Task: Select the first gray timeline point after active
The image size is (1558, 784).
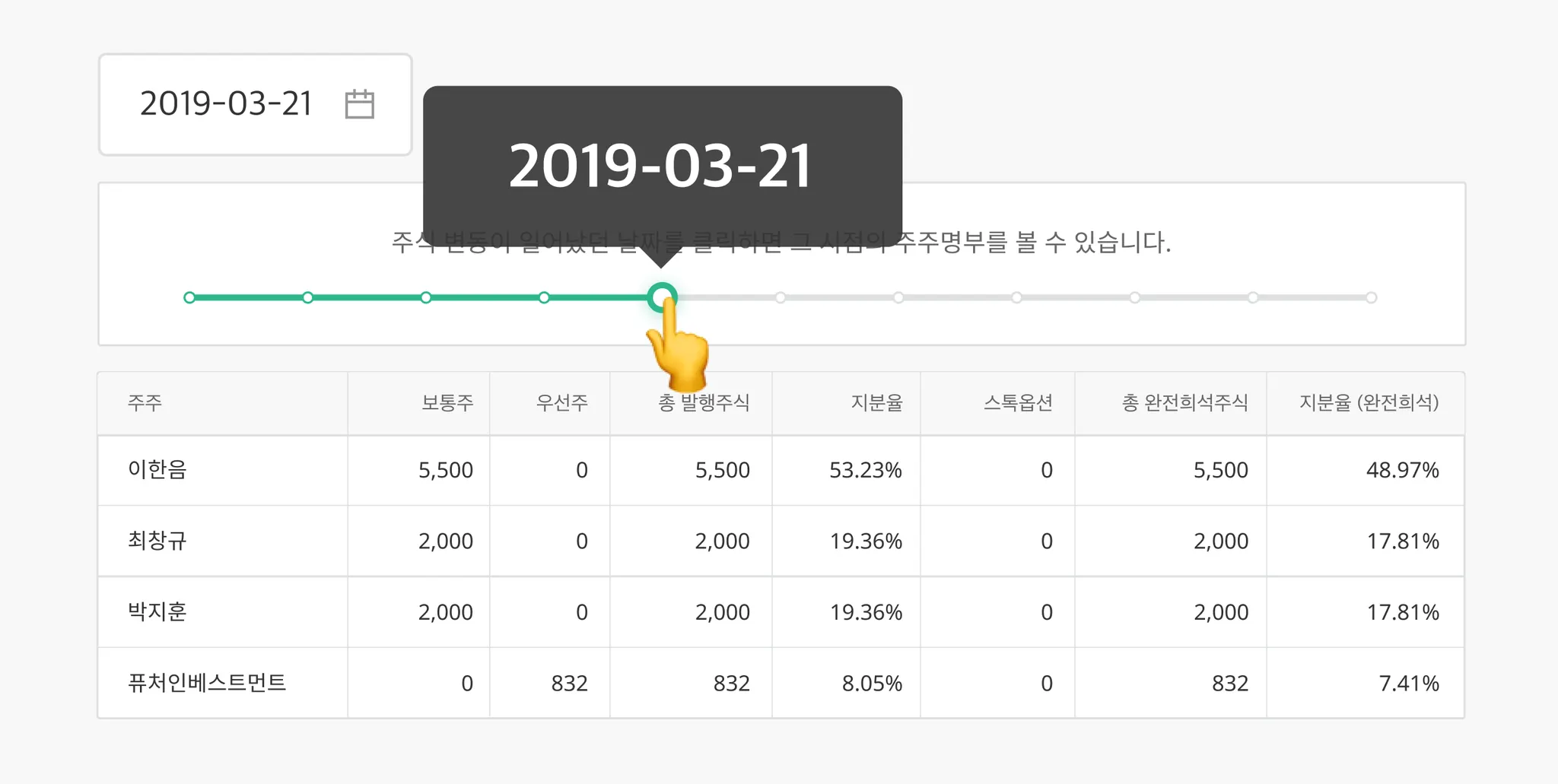Action: point(781,297)
